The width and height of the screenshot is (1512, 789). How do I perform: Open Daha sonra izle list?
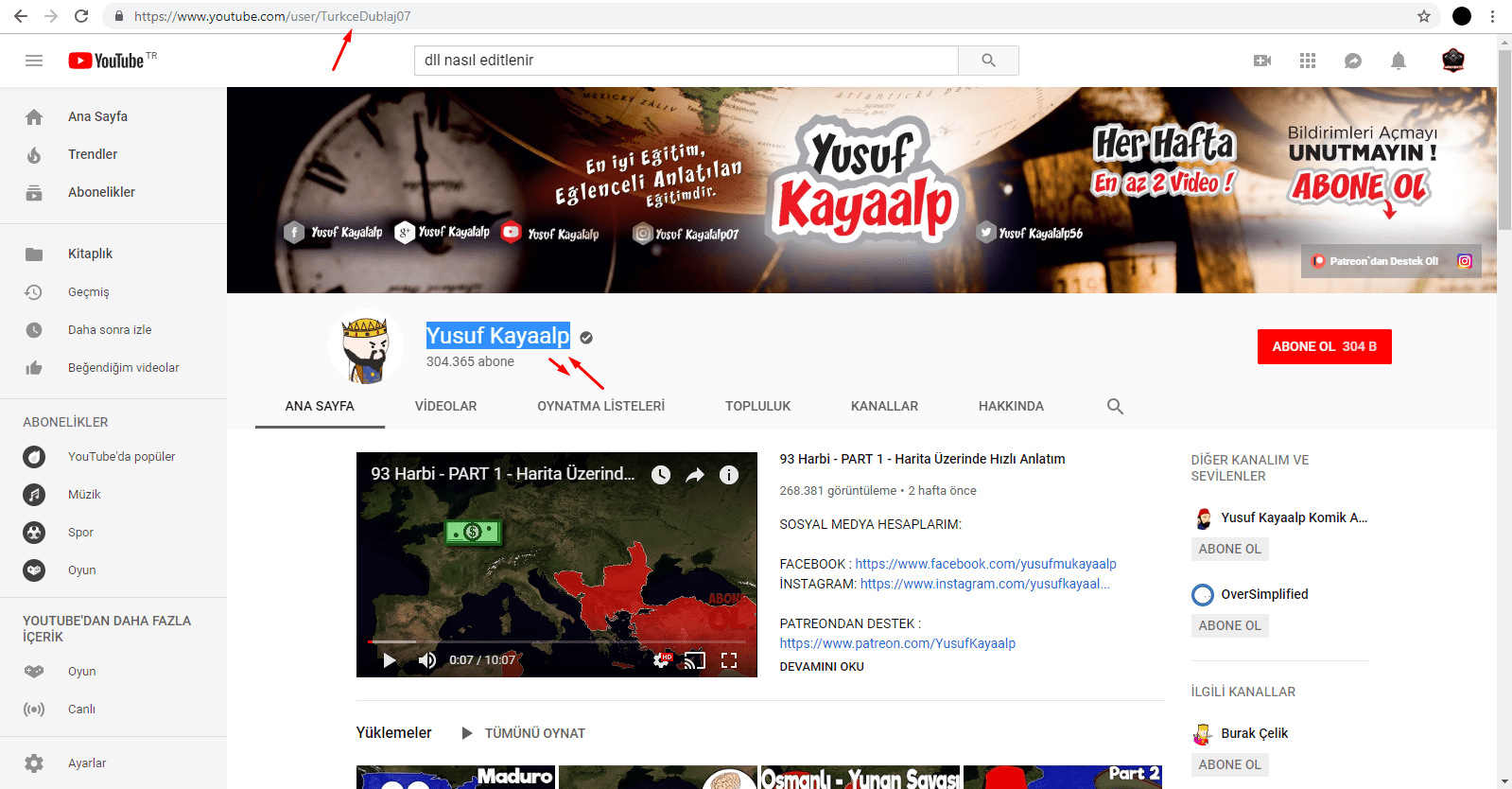[113, 329]
